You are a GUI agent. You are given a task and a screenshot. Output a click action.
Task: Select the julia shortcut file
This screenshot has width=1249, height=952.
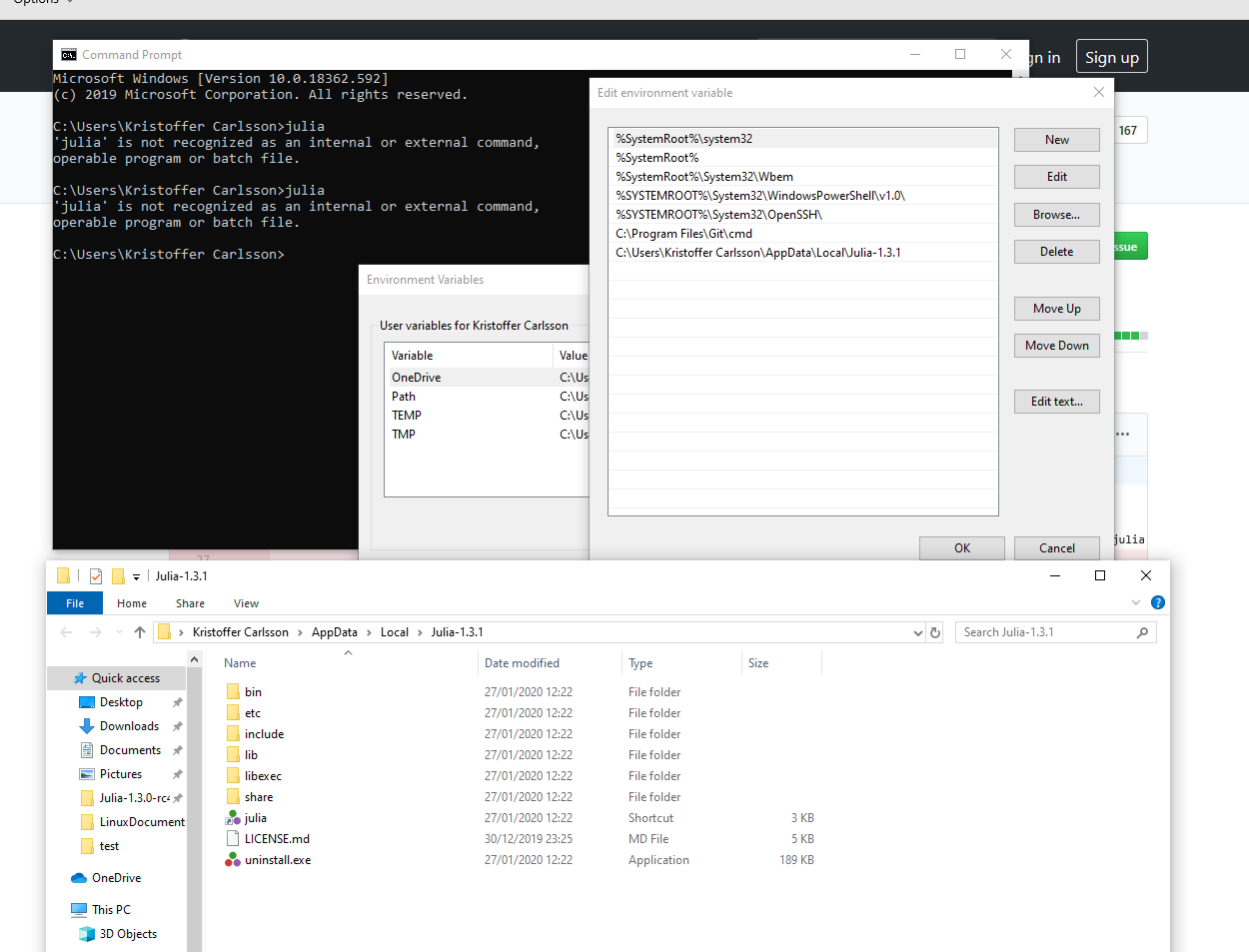pos(255,818)
